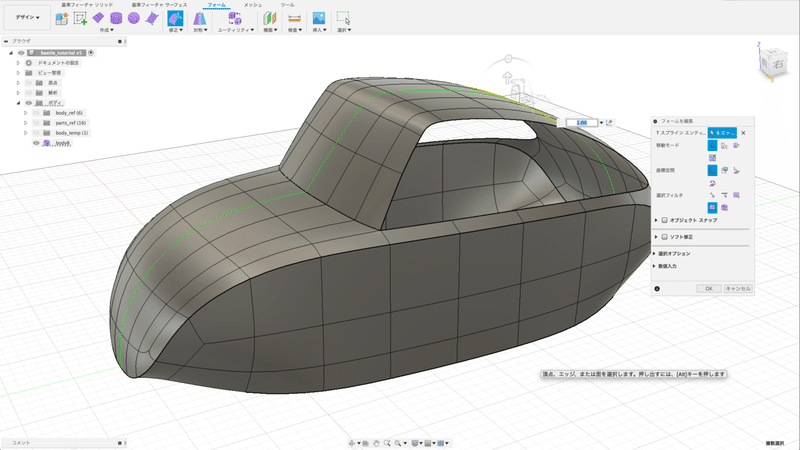This screenshot has height=450, width=800.
Task: Choose rotation mode icon in dialog
Action: pyautogui.click(x=736, y=145)
